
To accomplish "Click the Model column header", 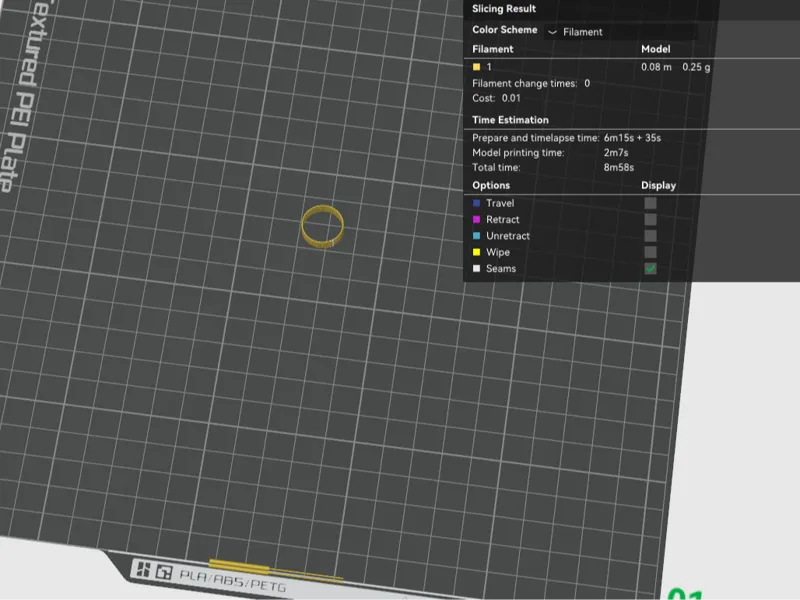I will (x=656, y=49).
